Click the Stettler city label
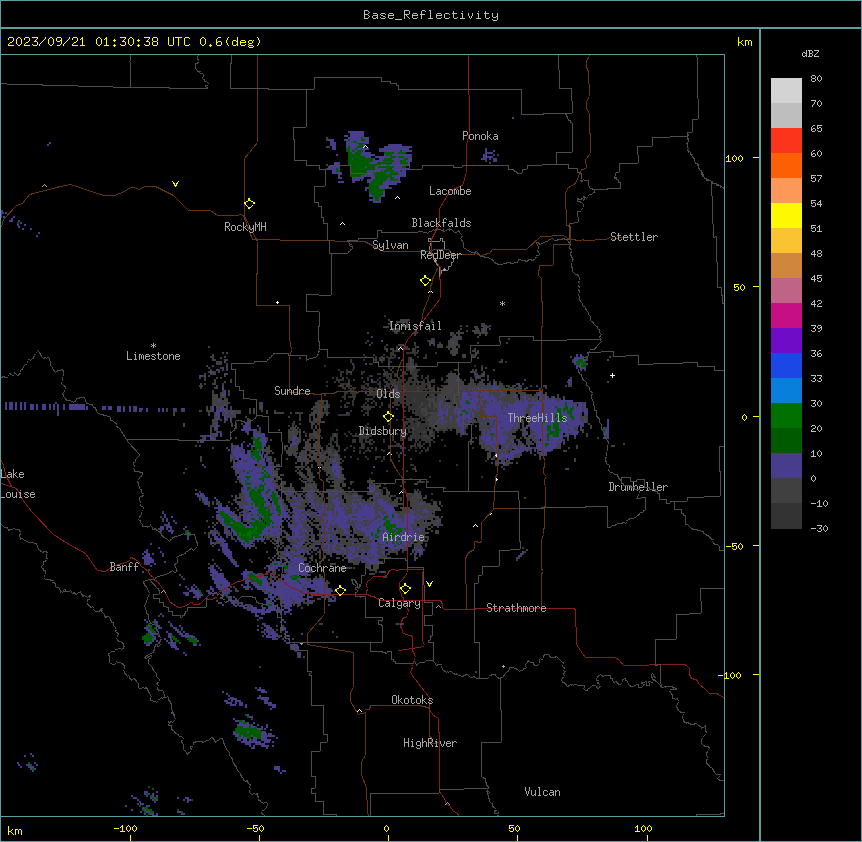The image size is (862, 842). (x=633, y=237)
